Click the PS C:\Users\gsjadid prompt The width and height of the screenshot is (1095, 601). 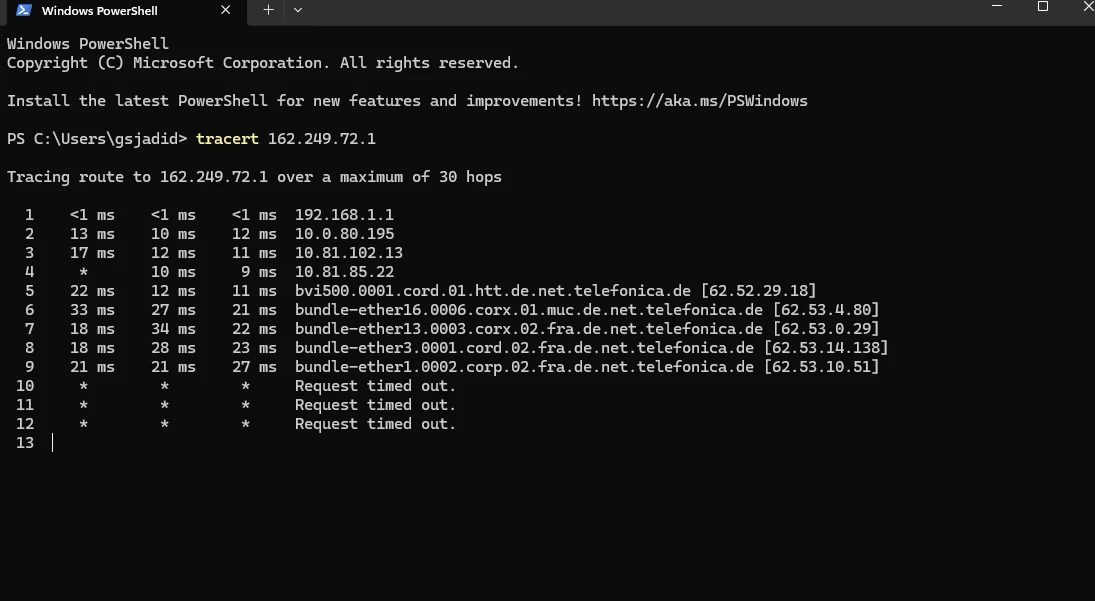point(97,139)
